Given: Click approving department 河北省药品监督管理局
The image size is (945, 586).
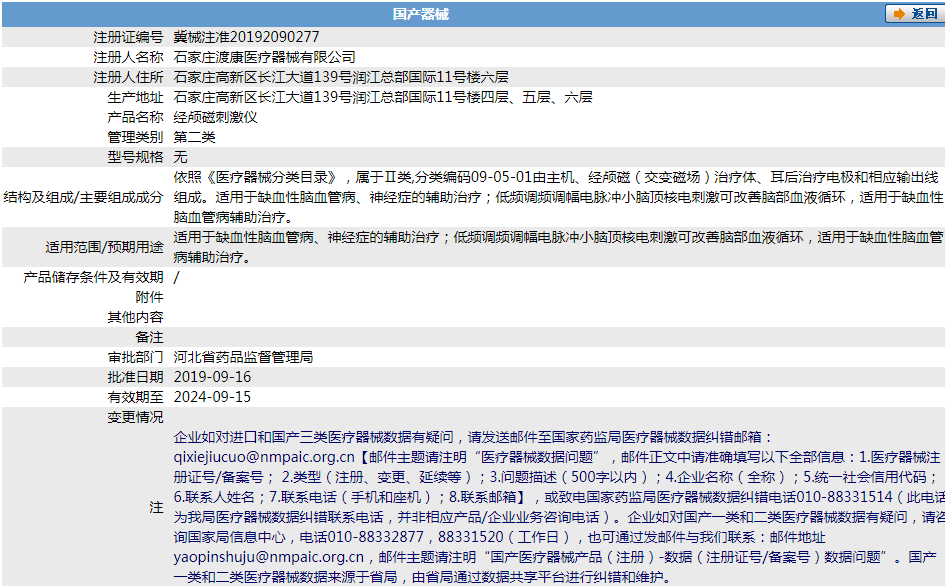Looking at the screenshot, I should tap(243, 357).
